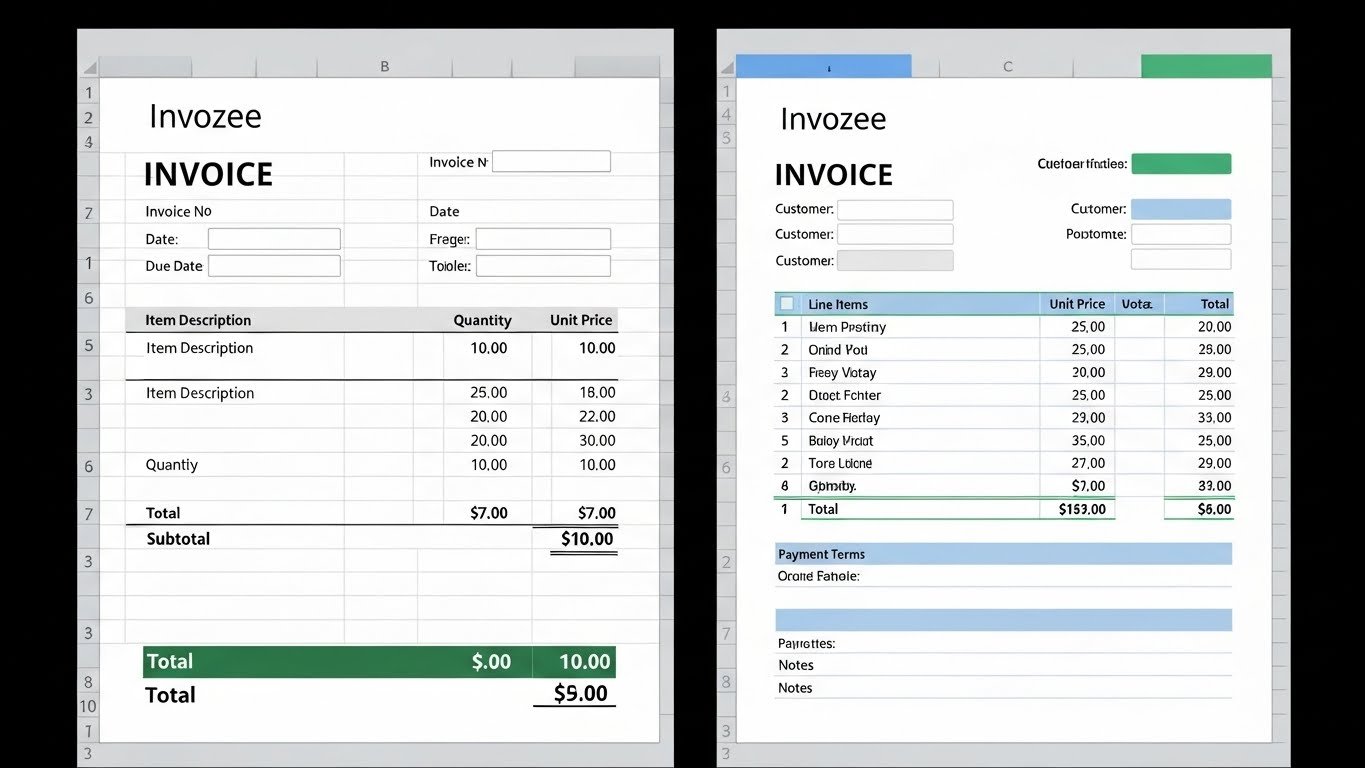Click the first Notes line
The width and height of the screenshot is (1365, 768).
point(795,665)
